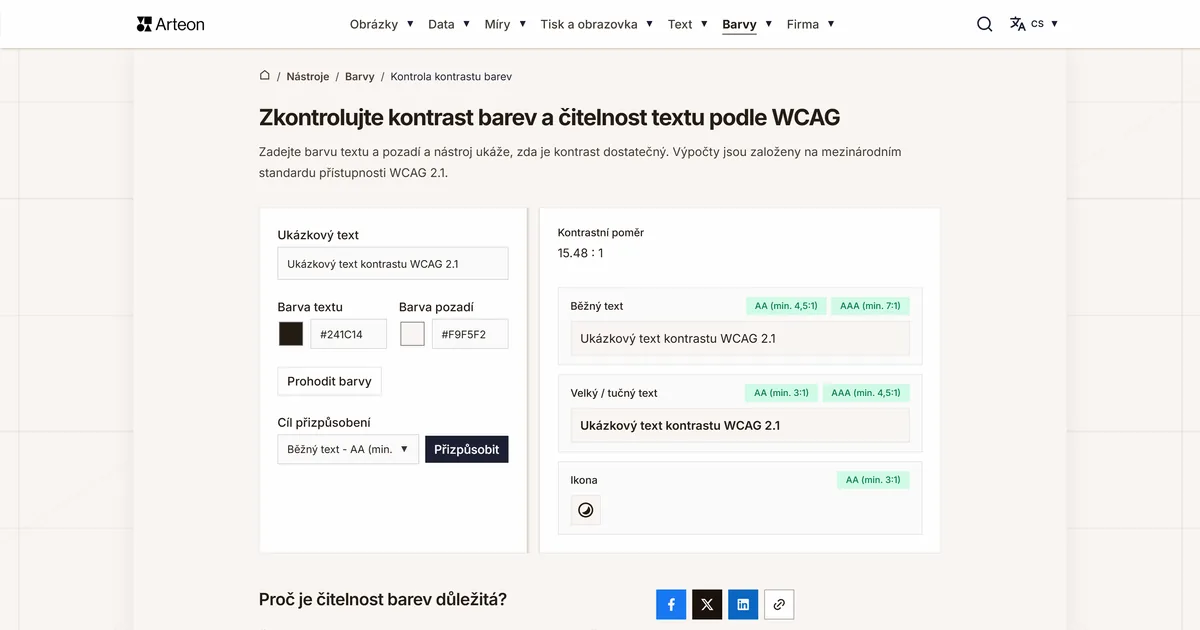Go to home via breadcrumb house icon

click(x=265, y=76)
